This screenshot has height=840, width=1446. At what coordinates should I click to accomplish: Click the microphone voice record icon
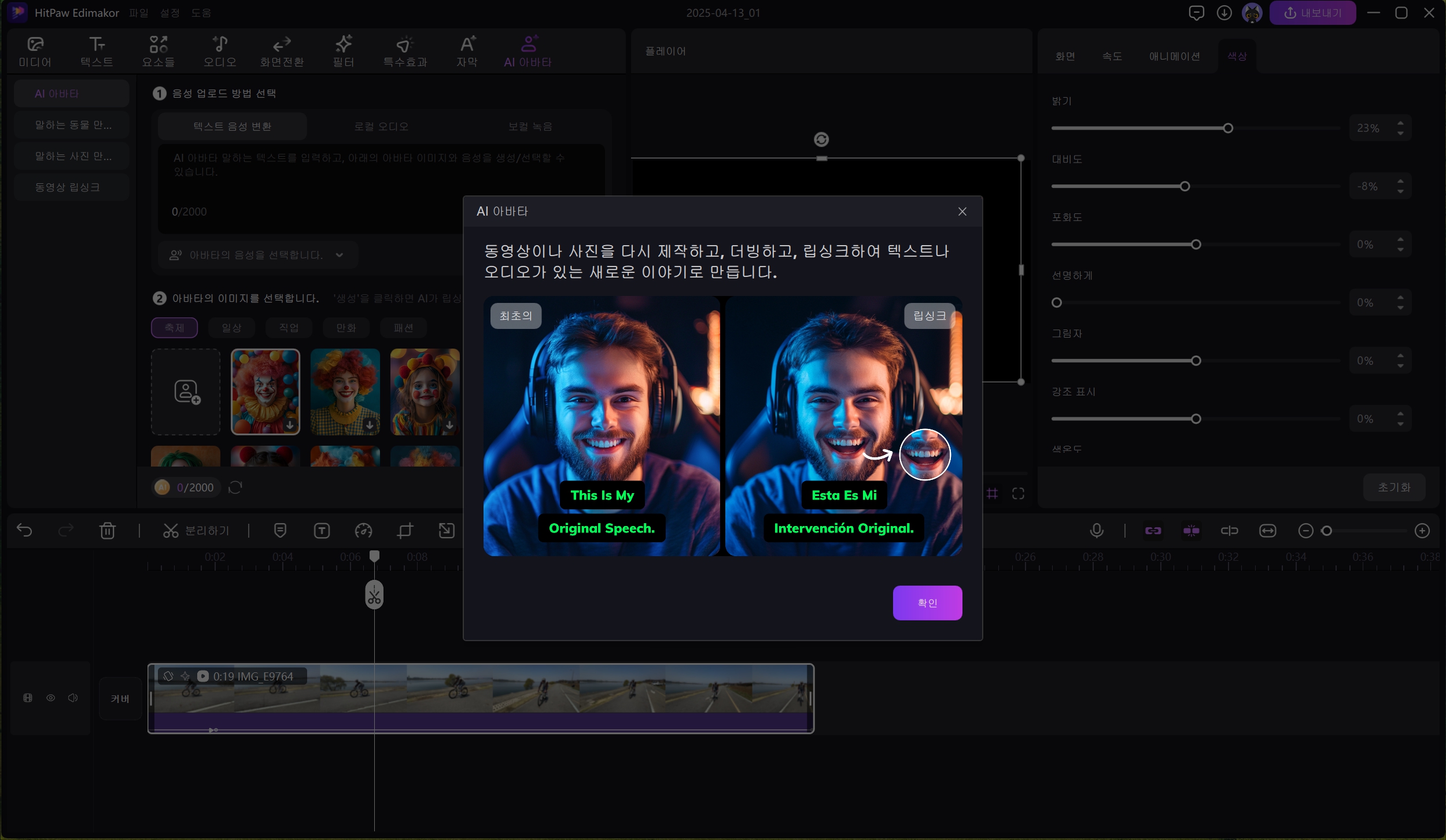[x=1096, y=530]
